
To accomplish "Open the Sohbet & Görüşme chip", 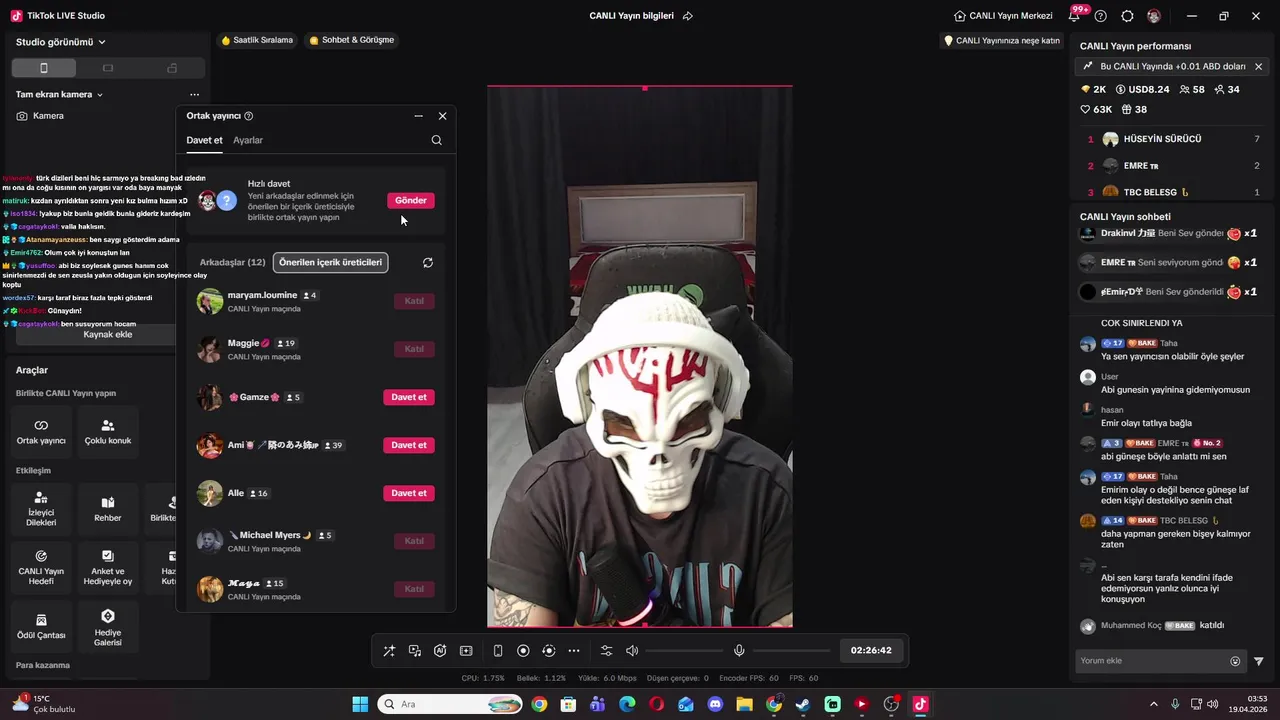I will (352, 40).
